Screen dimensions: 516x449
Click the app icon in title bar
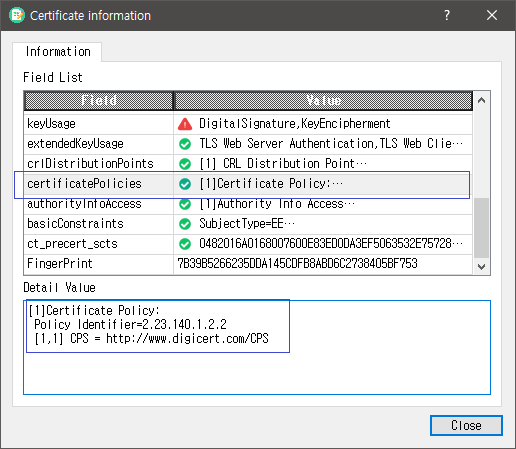17,15
